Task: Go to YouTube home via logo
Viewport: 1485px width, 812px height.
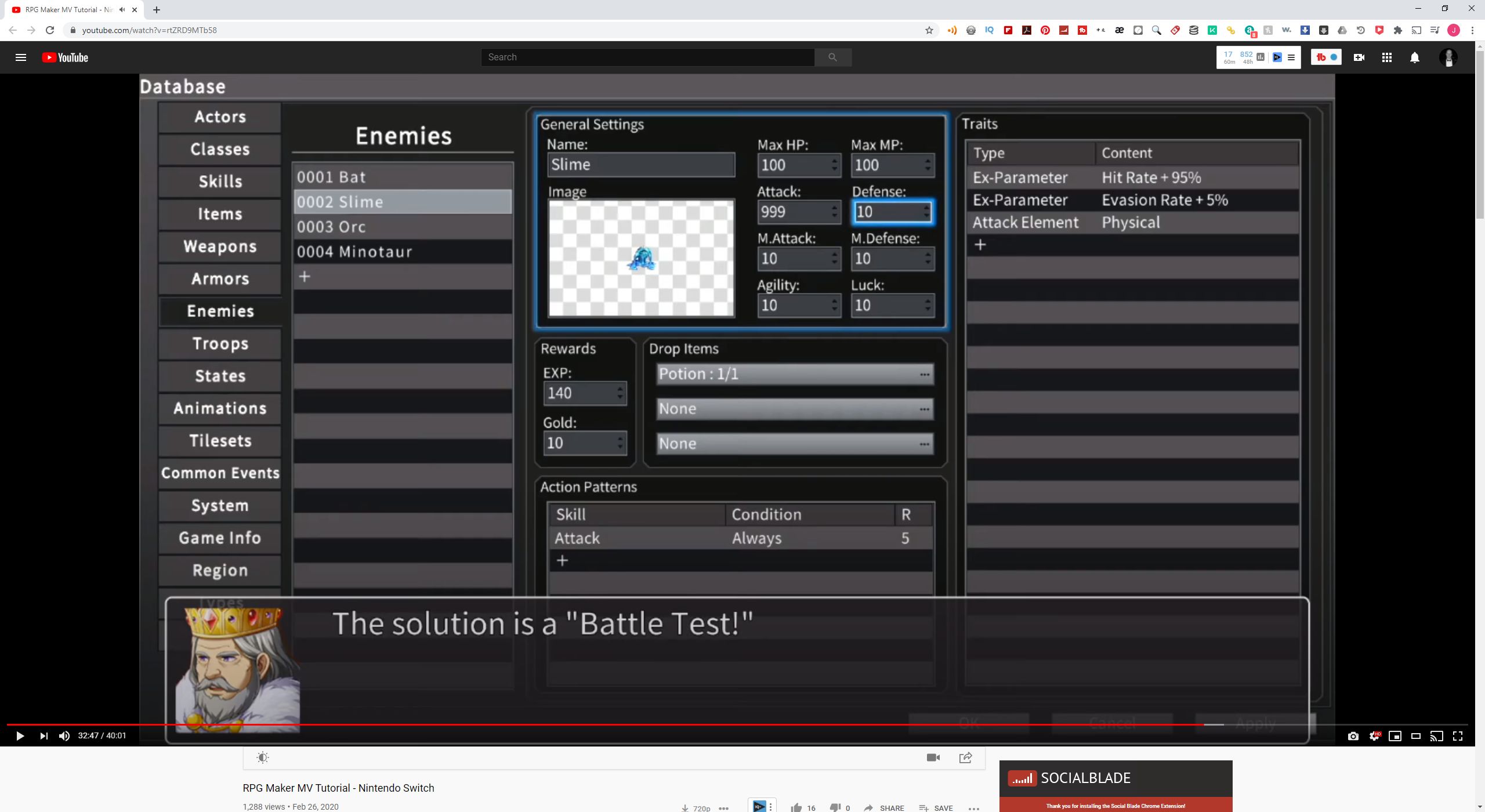Action: coord(65,57)
